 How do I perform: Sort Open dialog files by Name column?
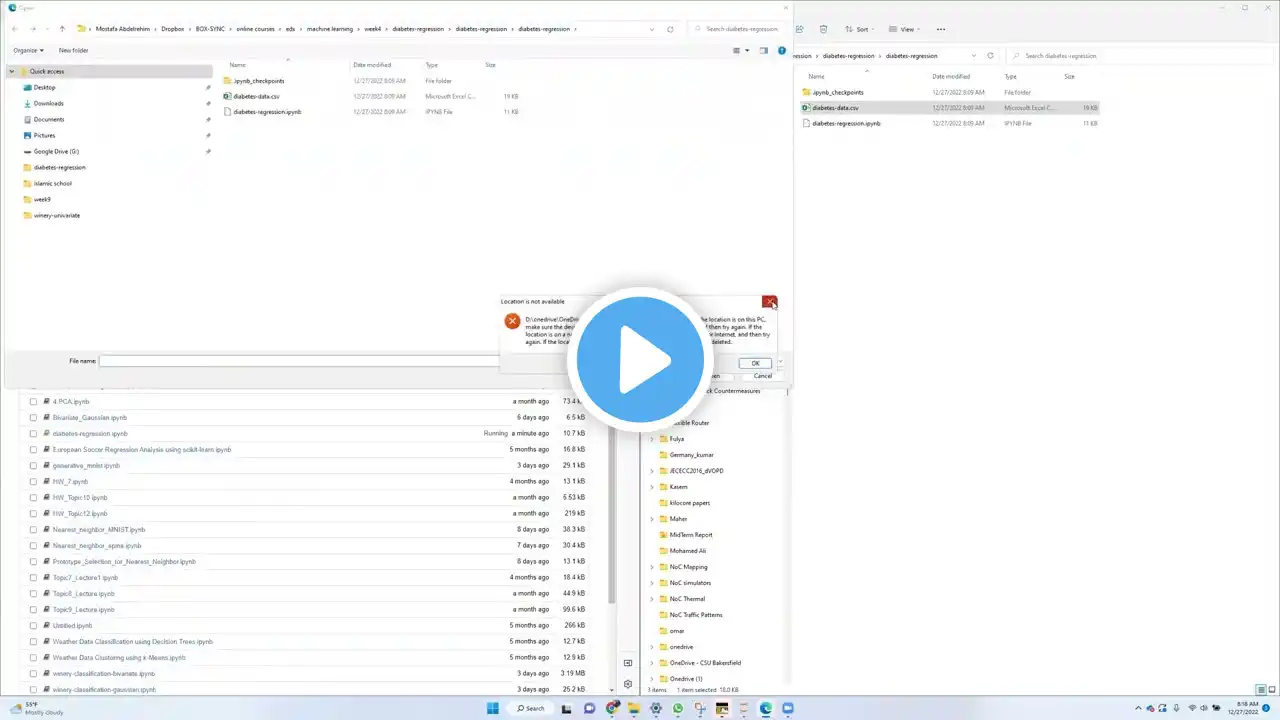point(238,65)
